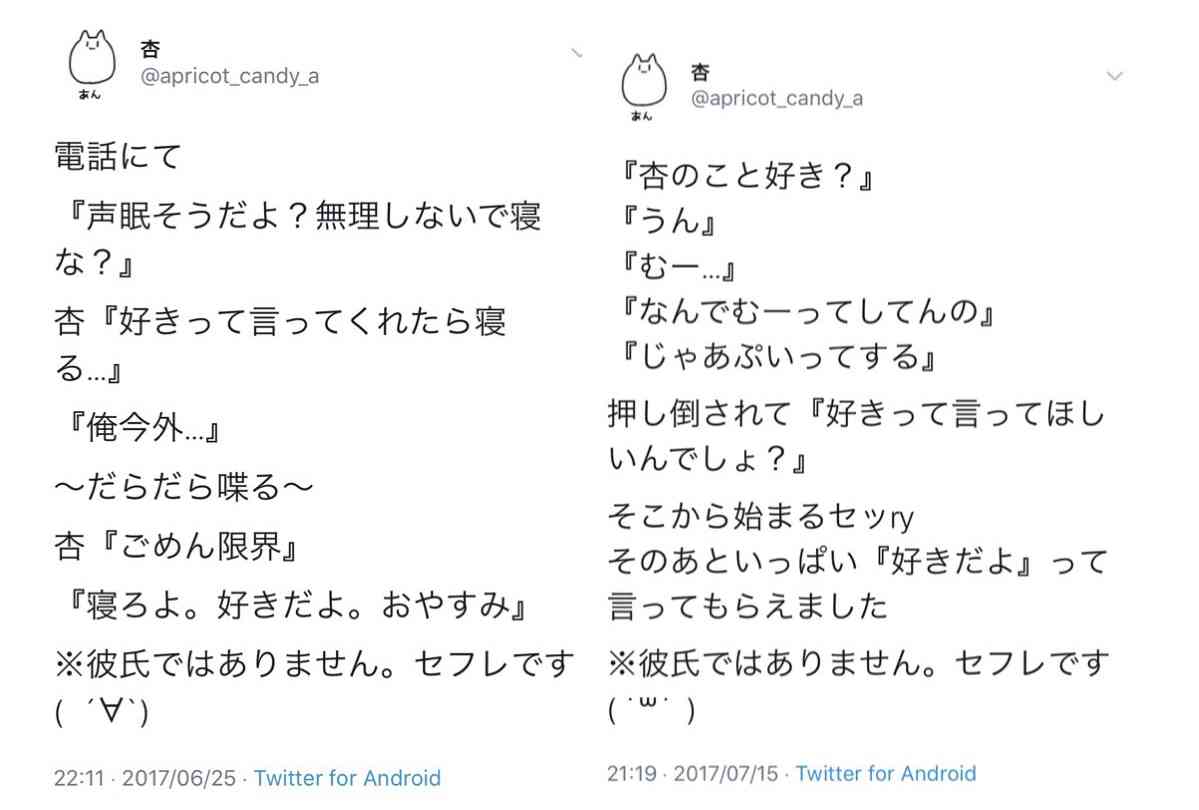Visit the @apricot_candy_a handle on the right tweet
This screenshot has width=1199, height=810.
coord(777,99)
